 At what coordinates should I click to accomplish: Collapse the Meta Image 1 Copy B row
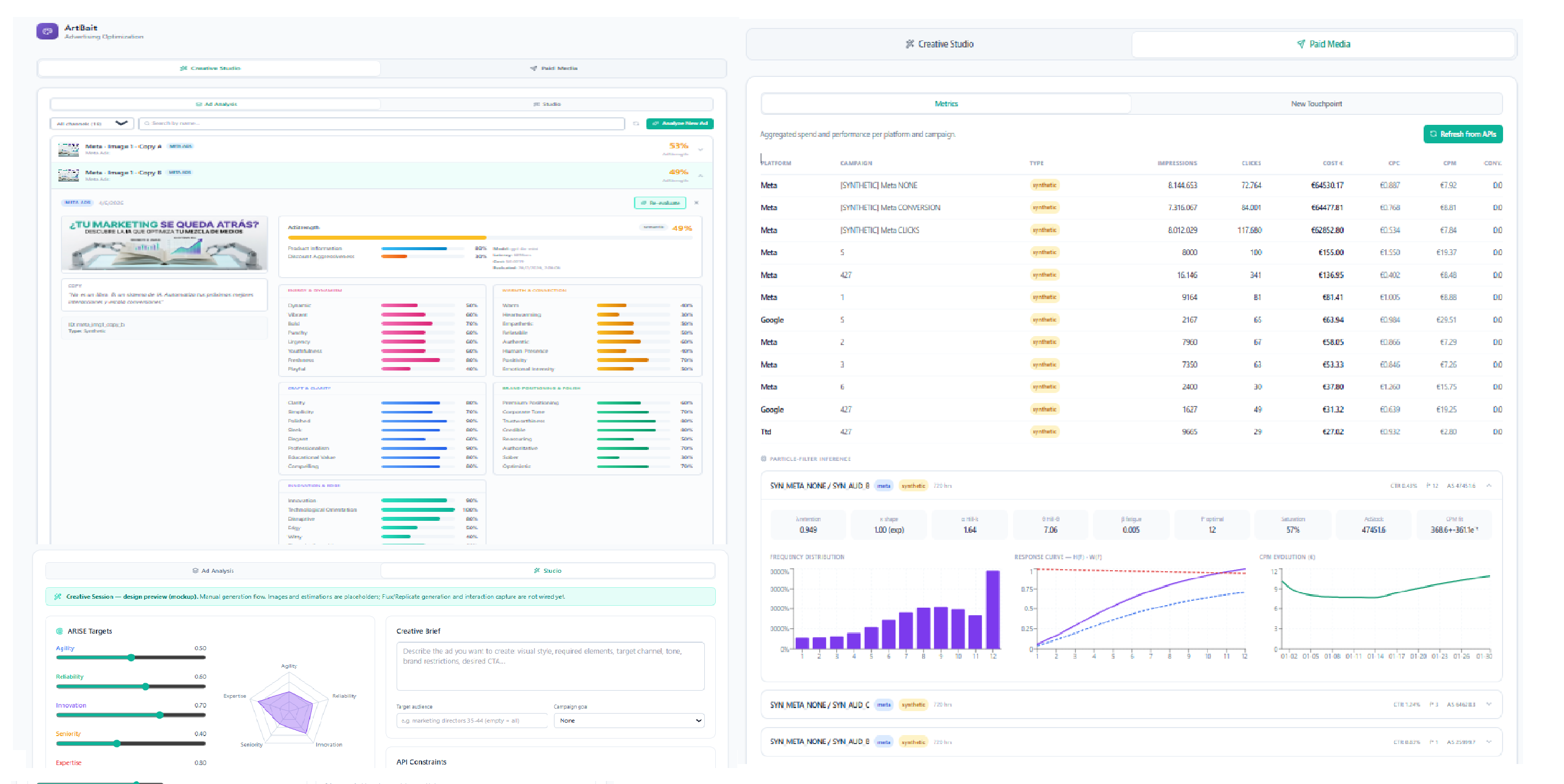tap(701, 175)
